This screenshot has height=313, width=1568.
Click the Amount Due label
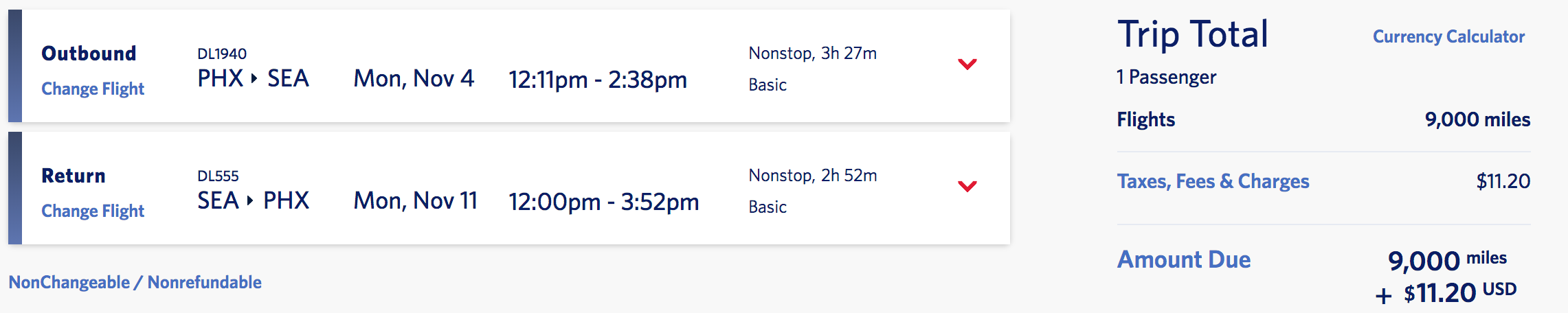[x=1183, y=260]
